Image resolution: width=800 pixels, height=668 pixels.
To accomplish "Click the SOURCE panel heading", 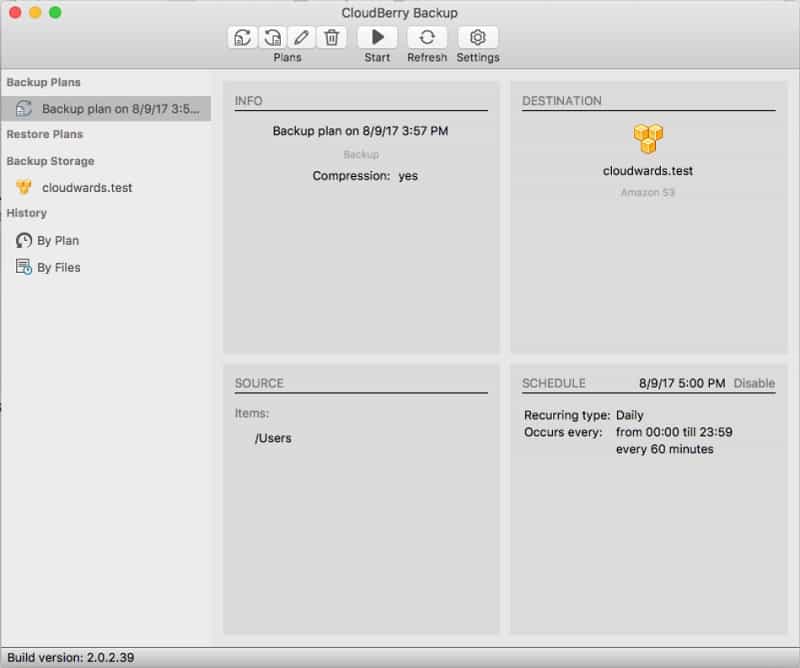I will point(259,383).
